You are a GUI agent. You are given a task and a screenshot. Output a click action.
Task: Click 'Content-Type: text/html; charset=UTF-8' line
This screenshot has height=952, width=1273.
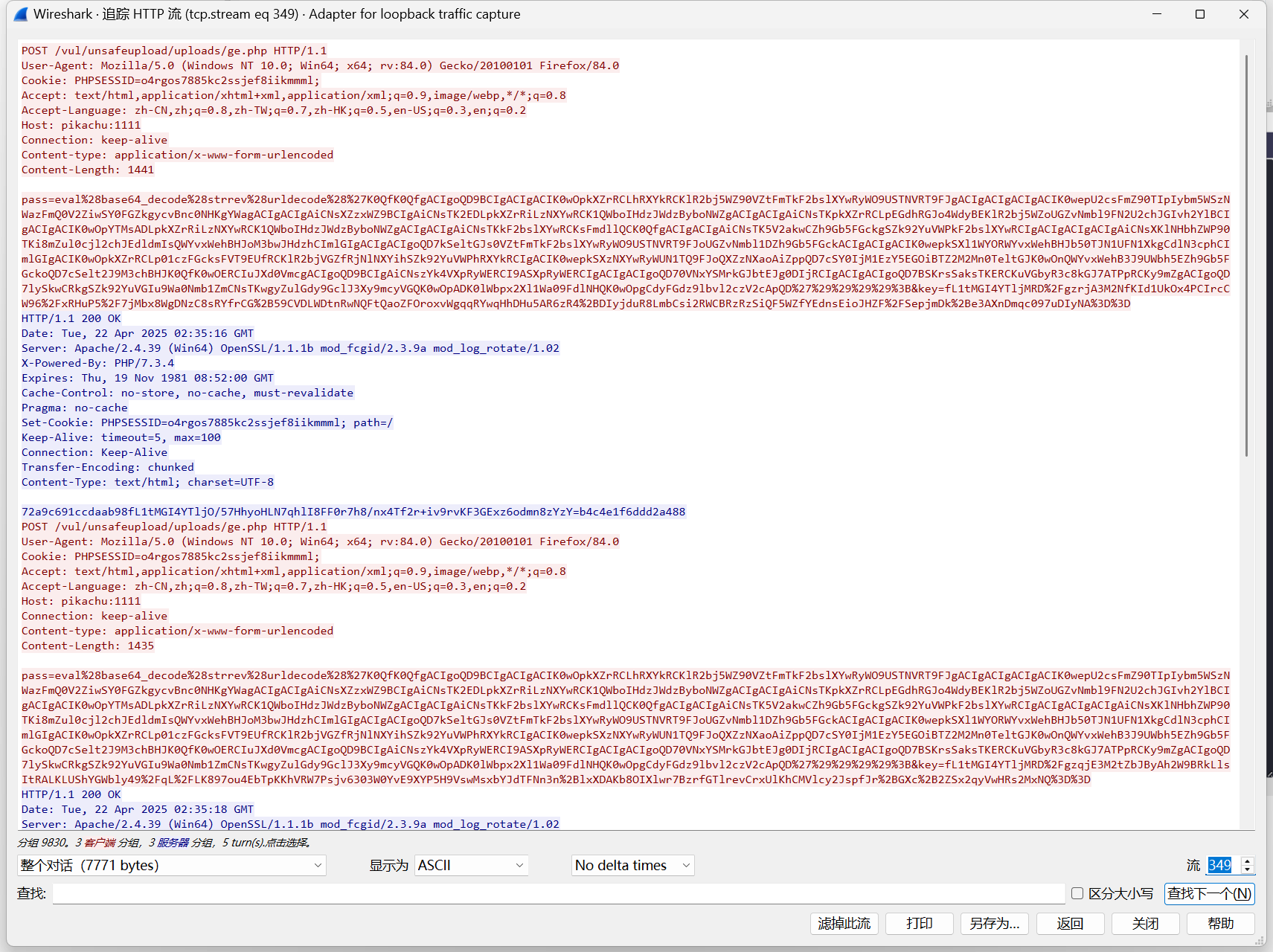(x=147, y=482)
